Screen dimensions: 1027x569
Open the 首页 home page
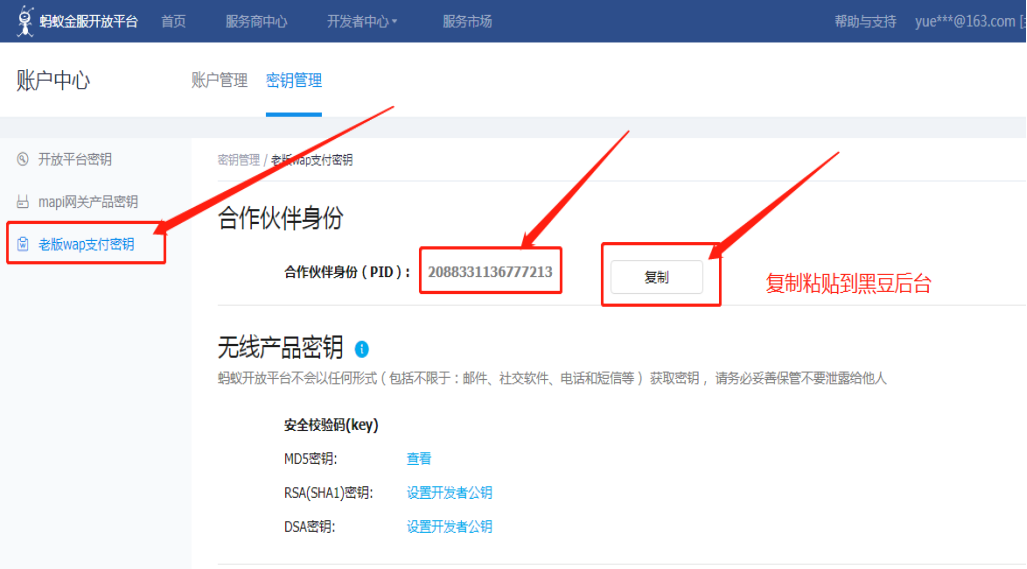[174, 22]
